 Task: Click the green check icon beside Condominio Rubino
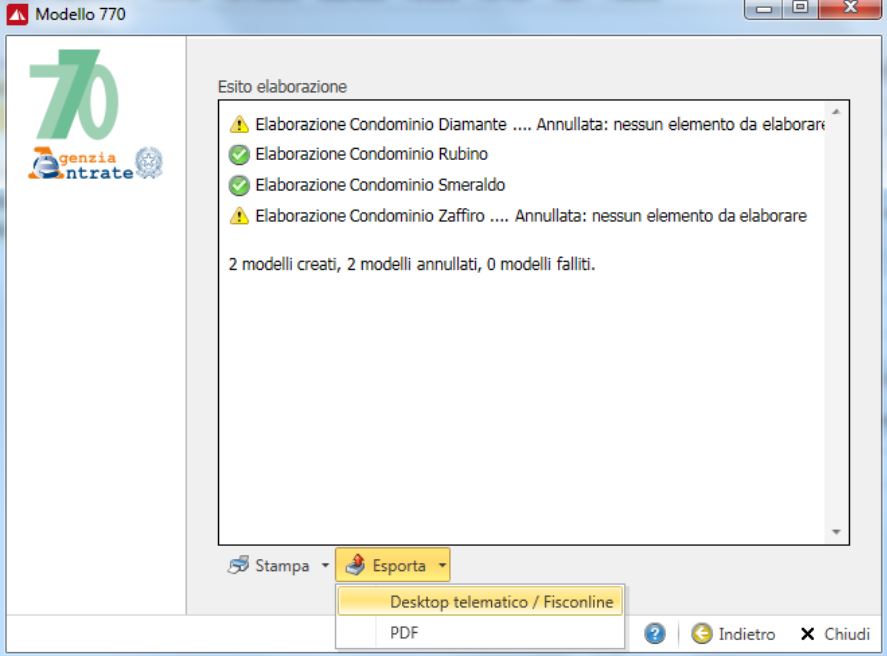click(x=239, y=154)
